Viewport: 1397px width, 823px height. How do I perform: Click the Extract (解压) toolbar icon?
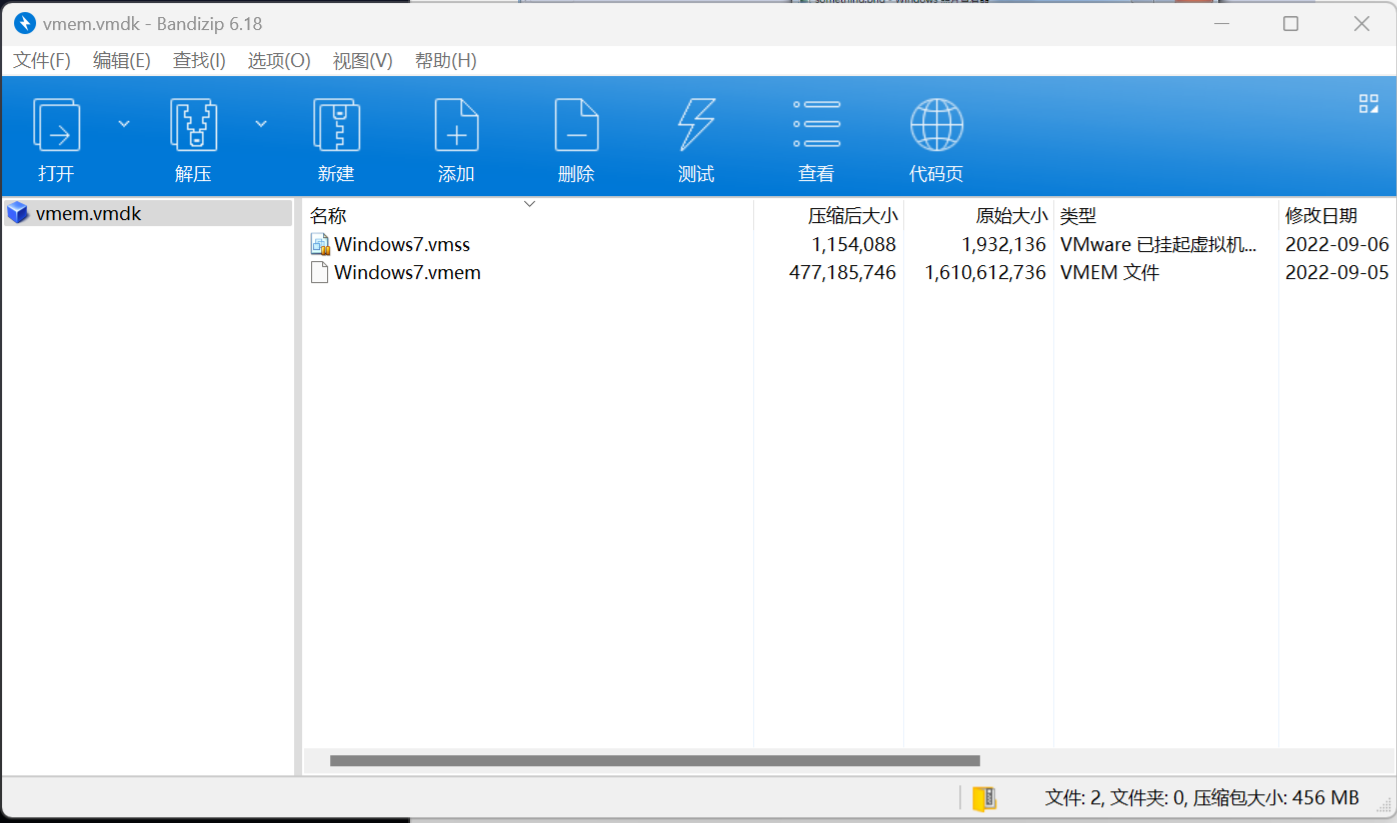(x=193, y=125)
